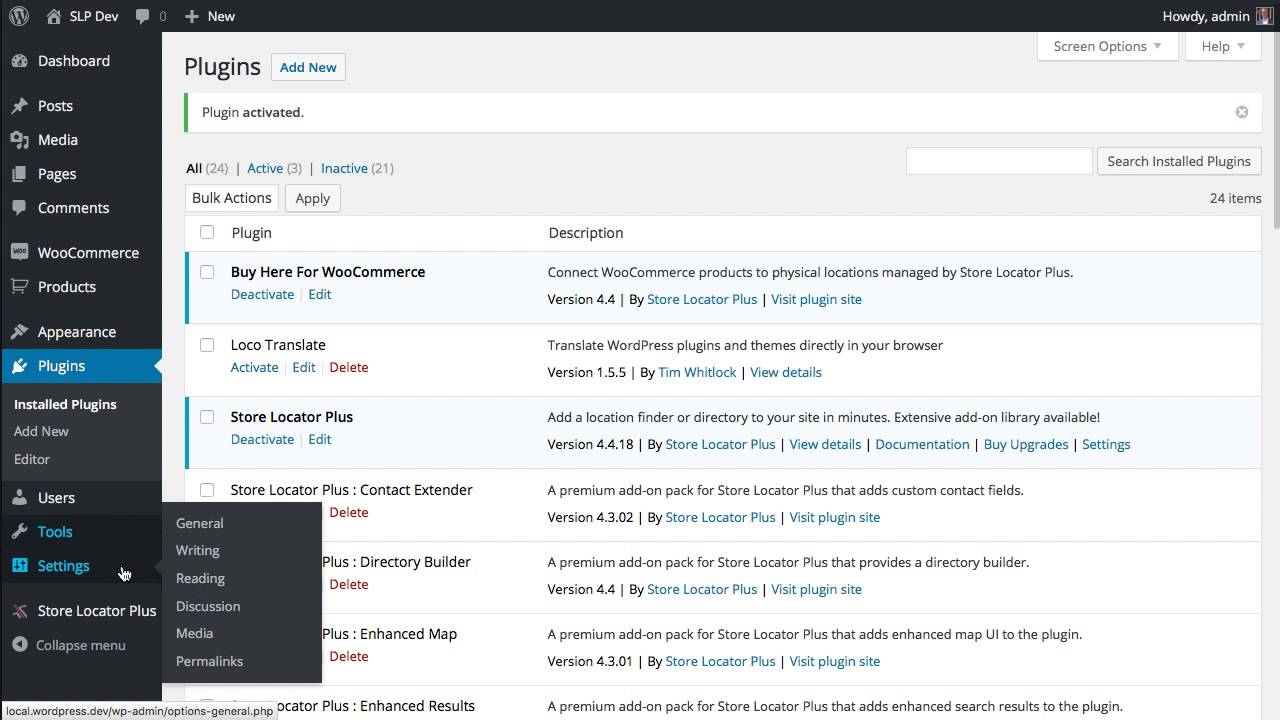Click the Comments bubble sidebar icon

click(19, 208)
